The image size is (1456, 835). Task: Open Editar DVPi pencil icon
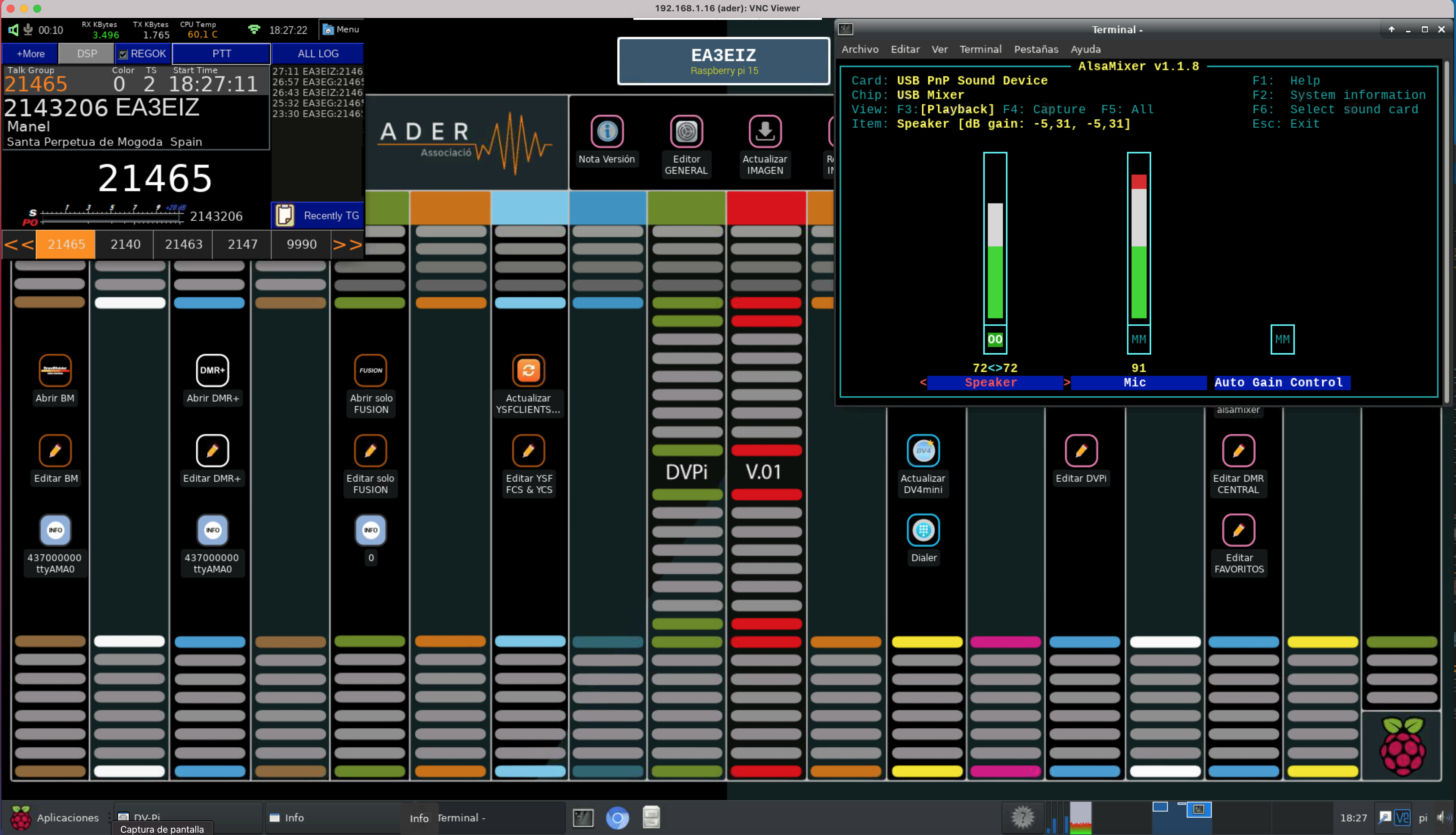tap(1081, 450)
